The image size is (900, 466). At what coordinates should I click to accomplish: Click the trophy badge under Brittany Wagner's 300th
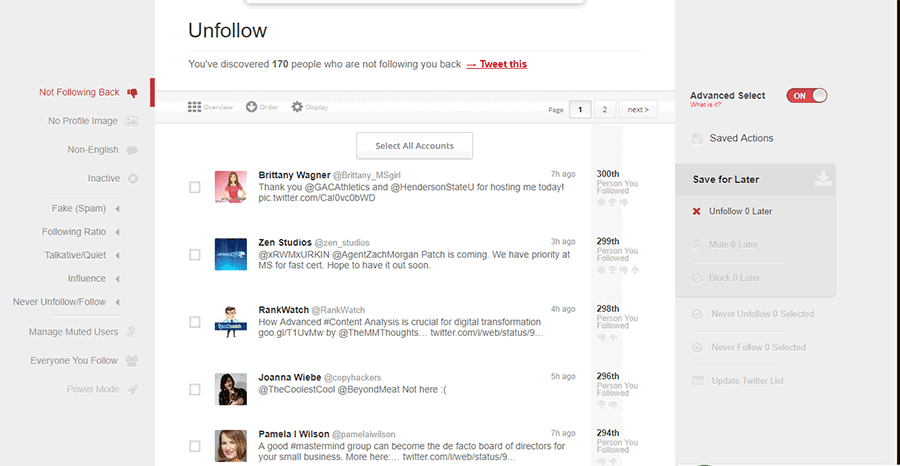point(612,203)
